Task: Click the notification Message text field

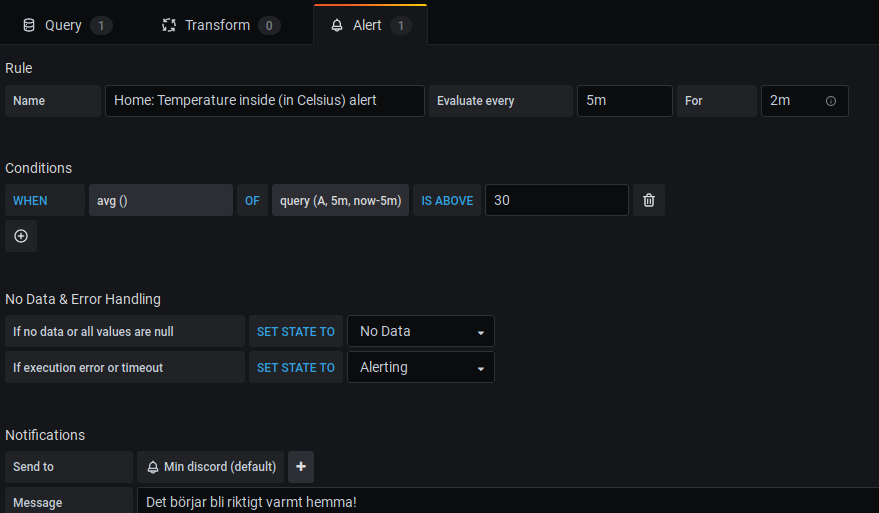Action: coord(500,501)
